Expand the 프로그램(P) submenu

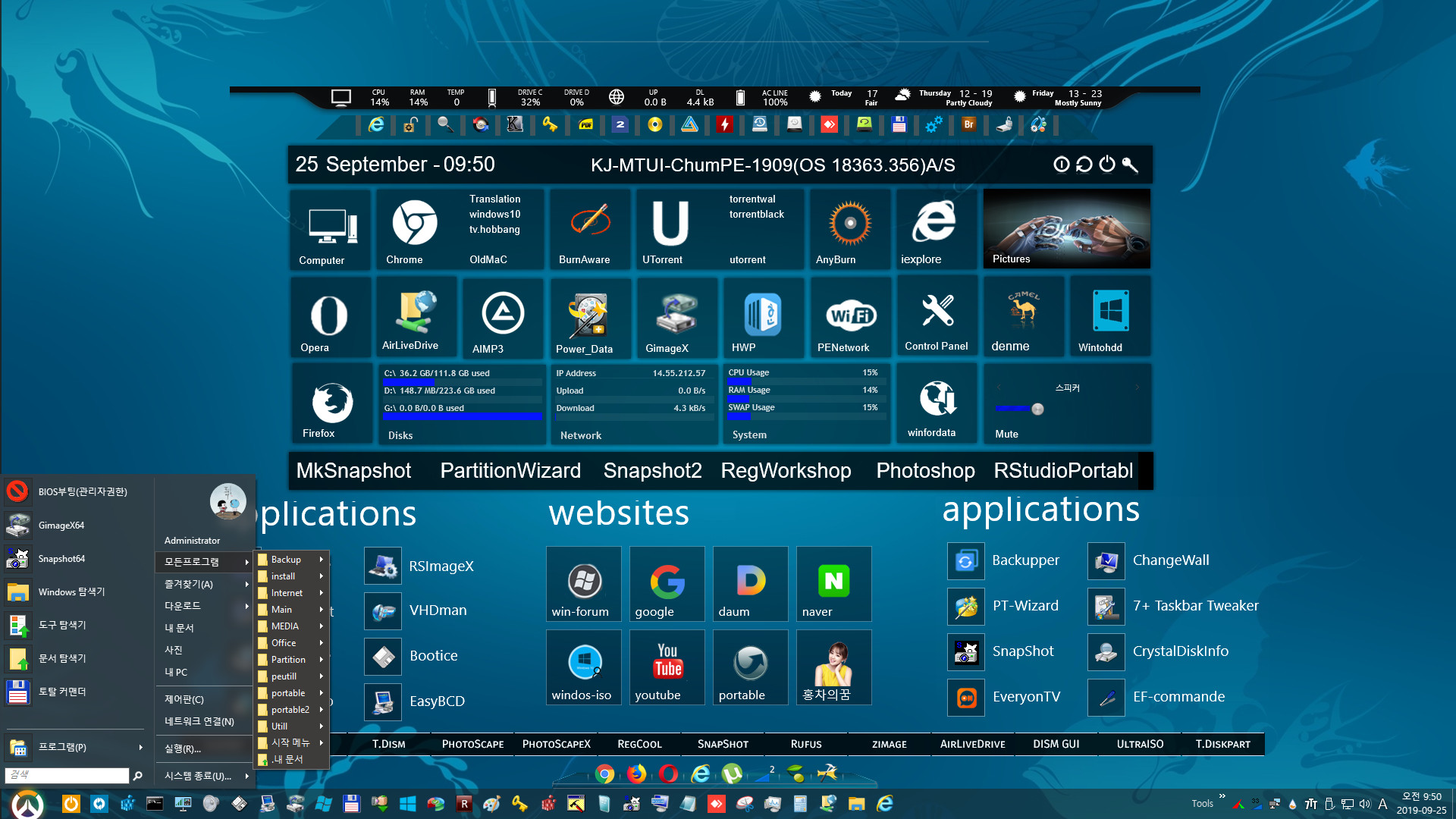click(74, 747)
